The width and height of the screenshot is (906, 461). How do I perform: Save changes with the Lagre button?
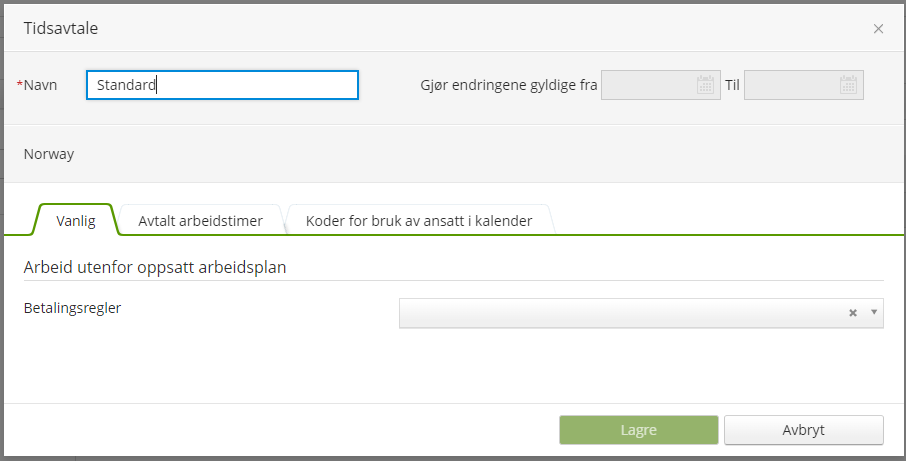tap(638, 430)
